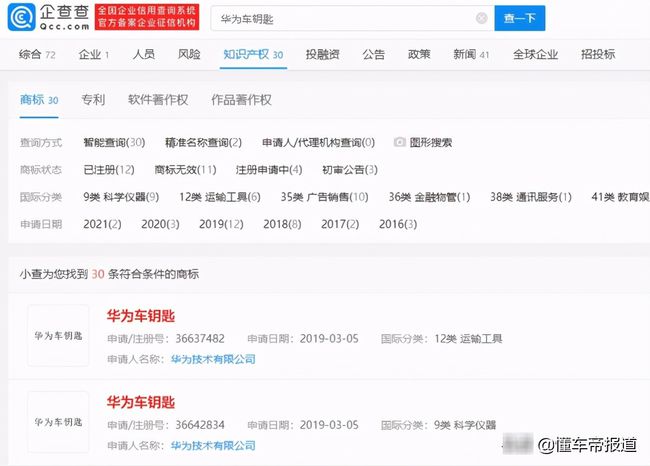Open the 企业 tab

pos(94,54)
